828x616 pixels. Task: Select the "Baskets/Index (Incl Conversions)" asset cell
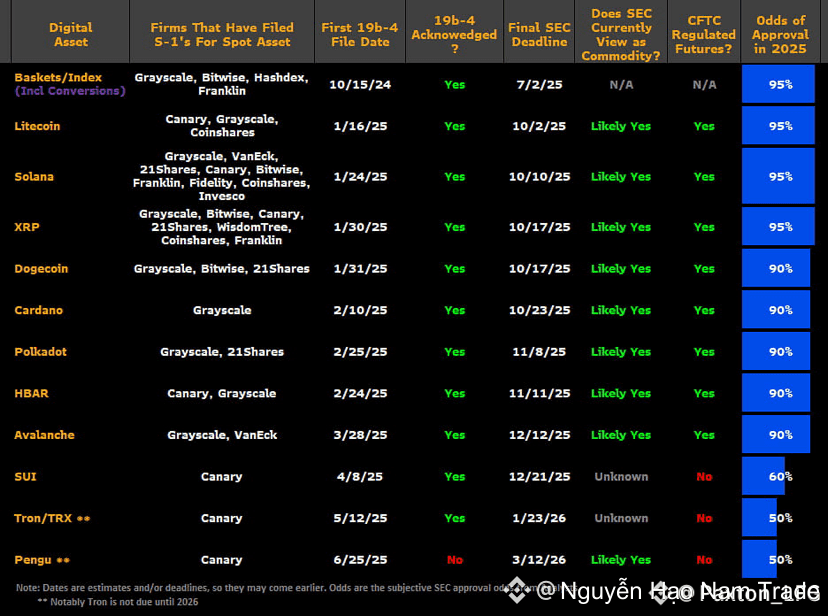[x=70, y=84]
